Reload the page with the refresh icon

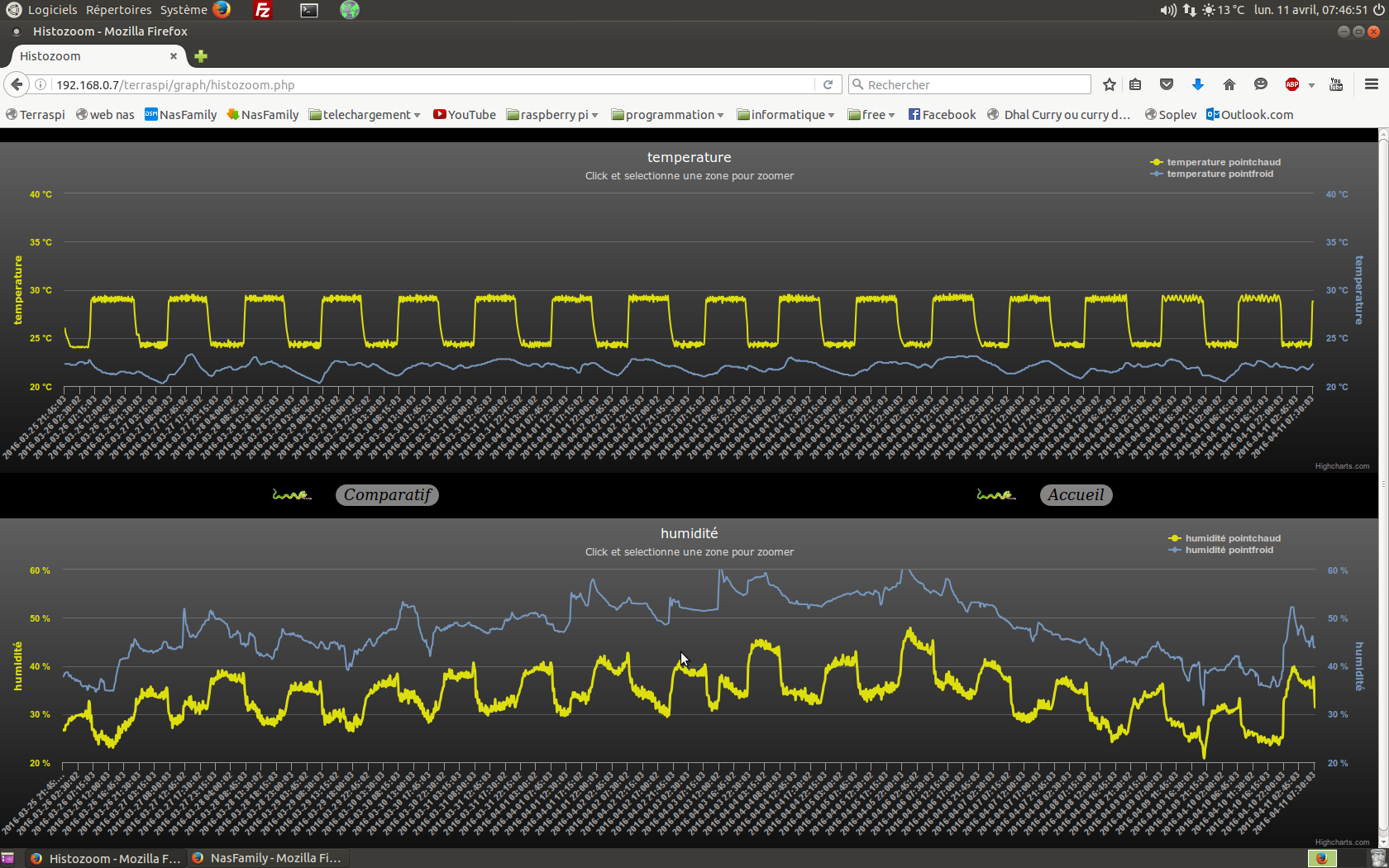[x=828, y=84]
